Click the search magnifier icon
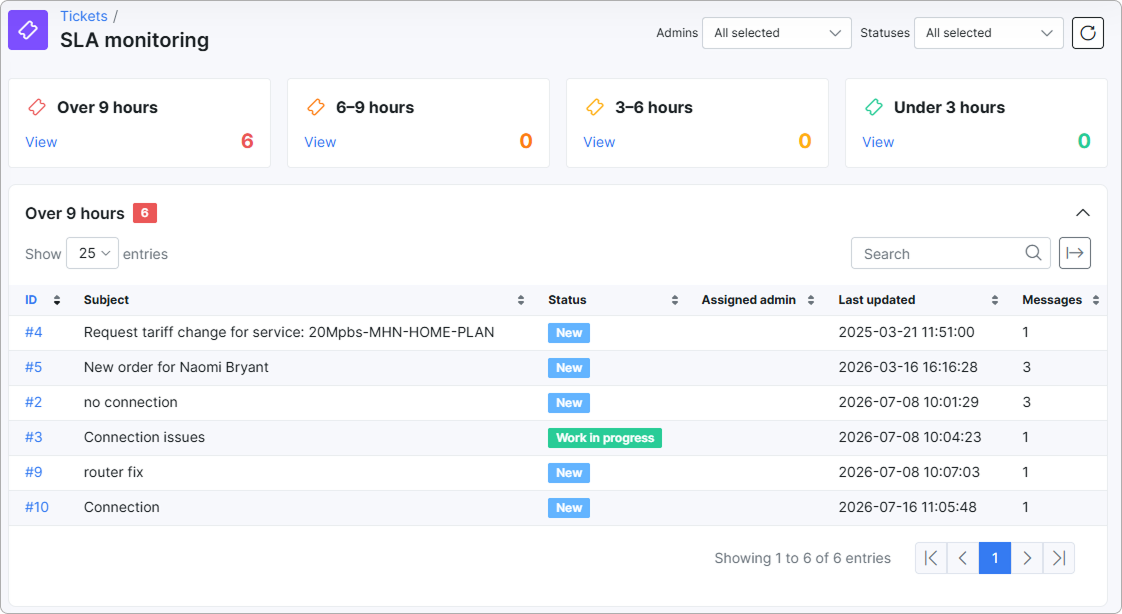This screenshot has height=614, width=1122. point(1033,253)
